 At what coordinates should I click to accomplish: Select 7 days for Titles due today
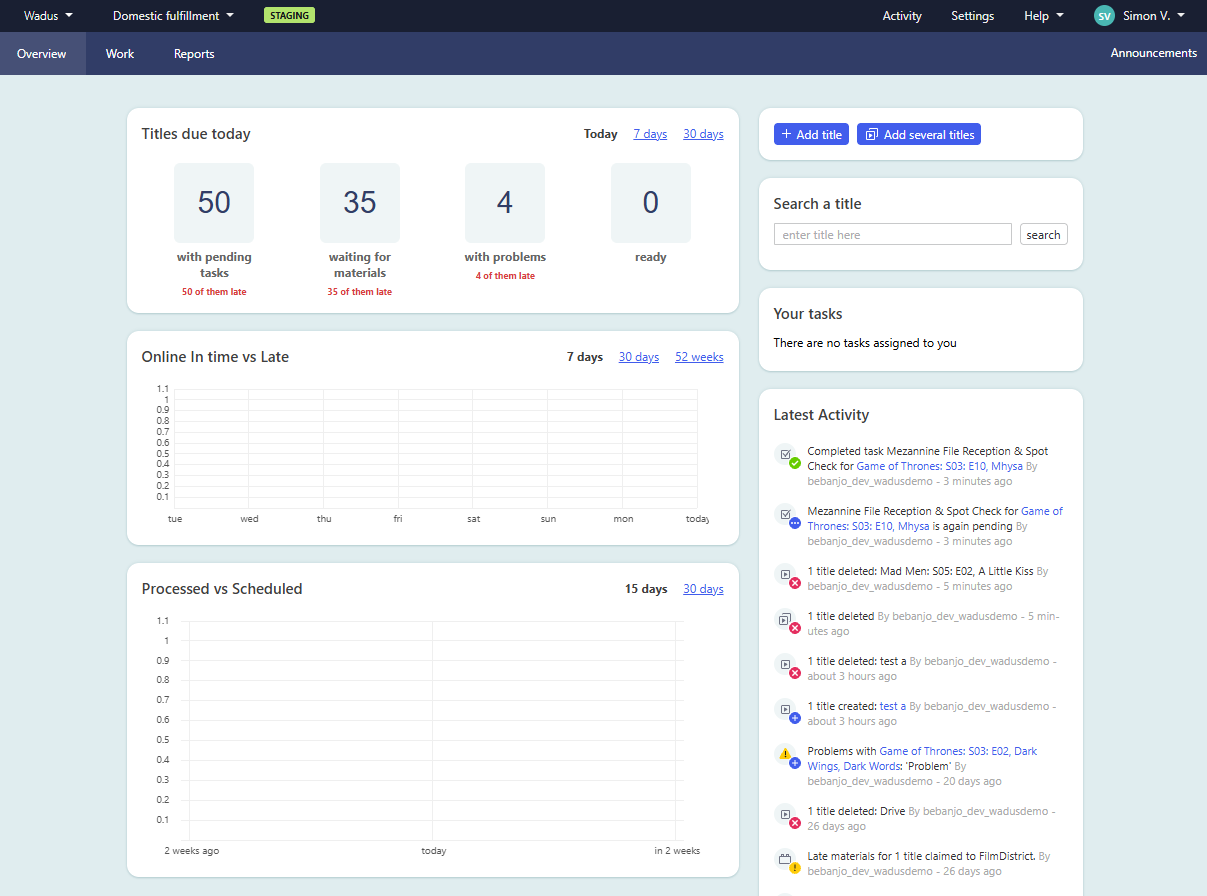(x=650, y=134)
